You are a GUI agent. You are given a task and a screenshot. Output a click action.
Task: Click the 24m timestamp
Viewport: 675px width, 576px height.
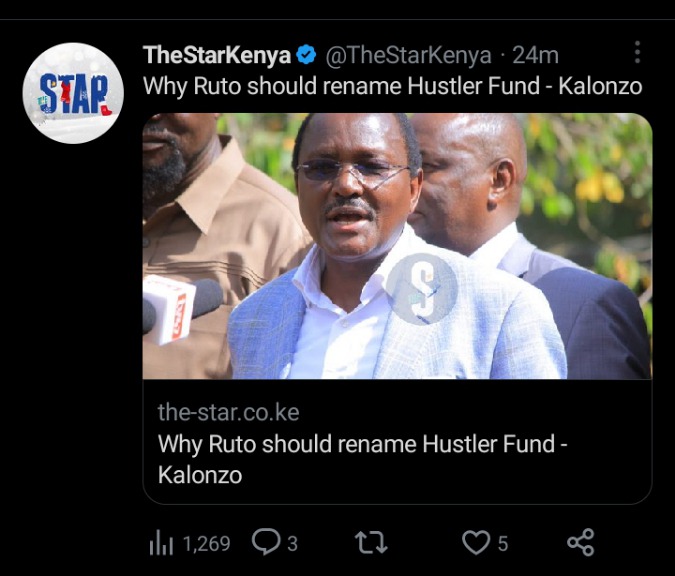[535, 55]
